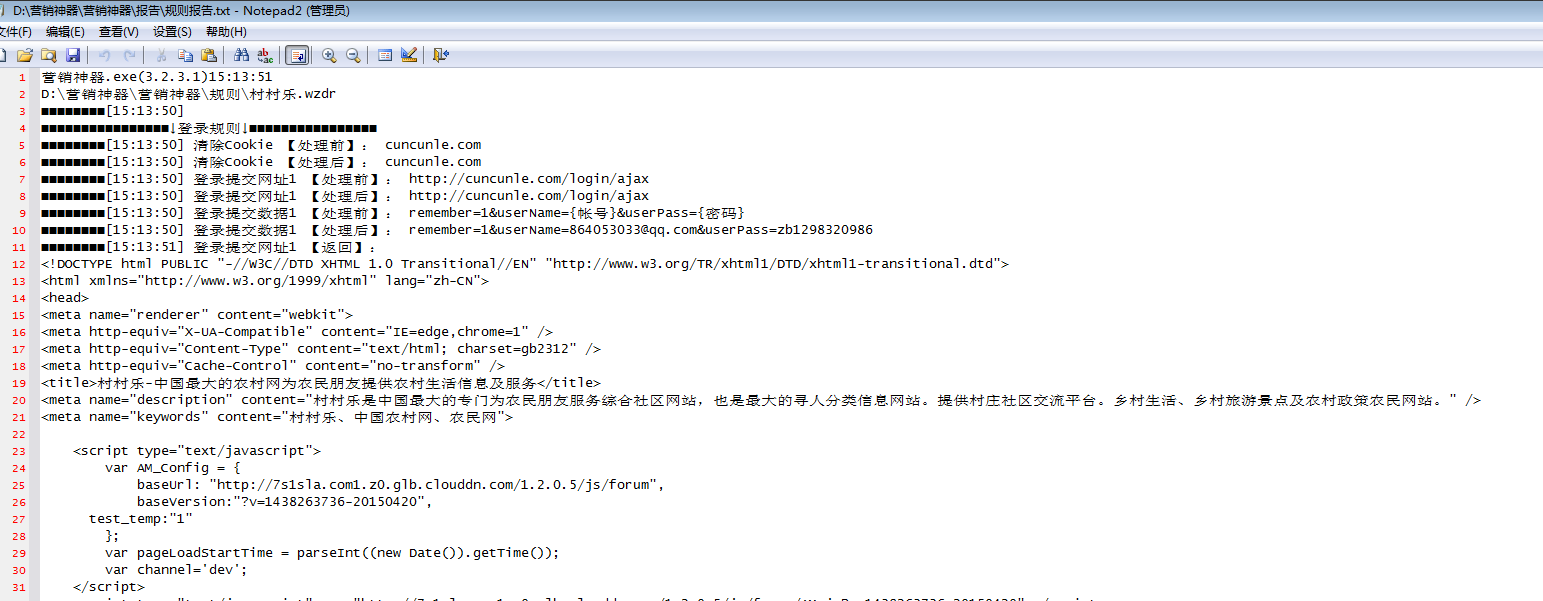Image resolution: width=1543 pixels, height=601 pixels.
Task: Open the 设置(S) menu
Action: click(x=172, y=32)
